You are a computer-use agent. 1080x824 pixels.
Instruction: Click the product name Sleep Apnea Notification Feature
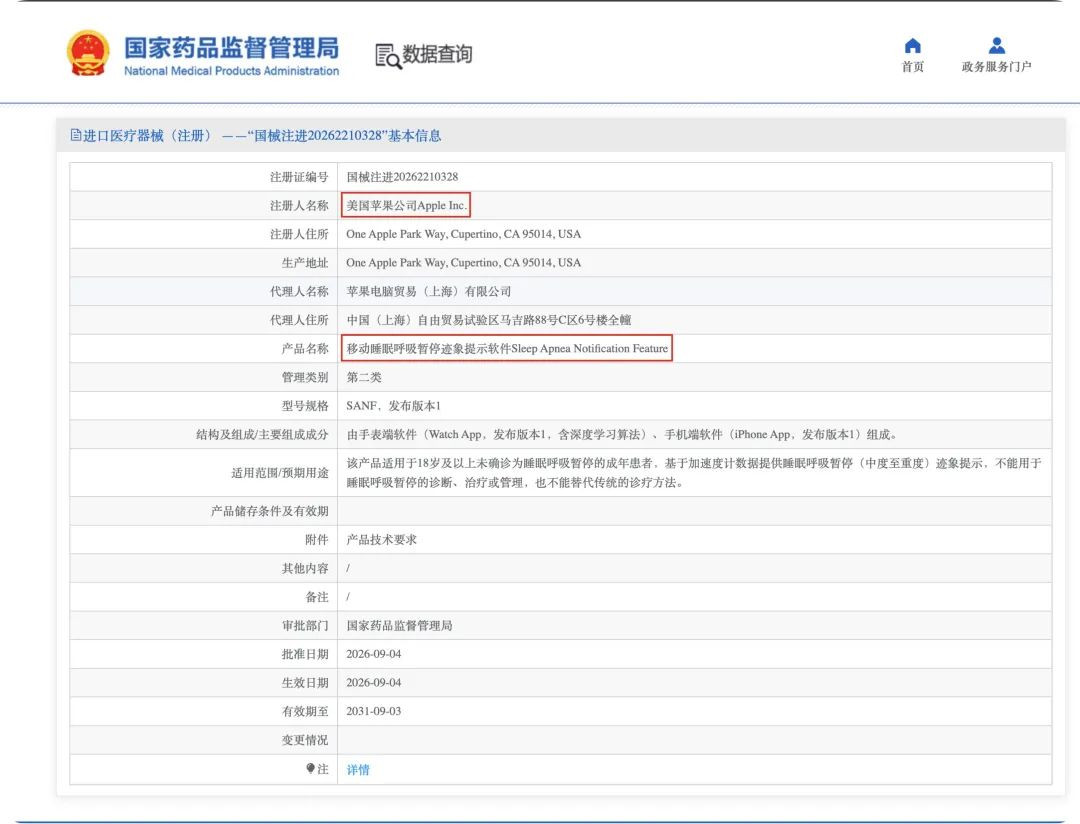[508, 349]
